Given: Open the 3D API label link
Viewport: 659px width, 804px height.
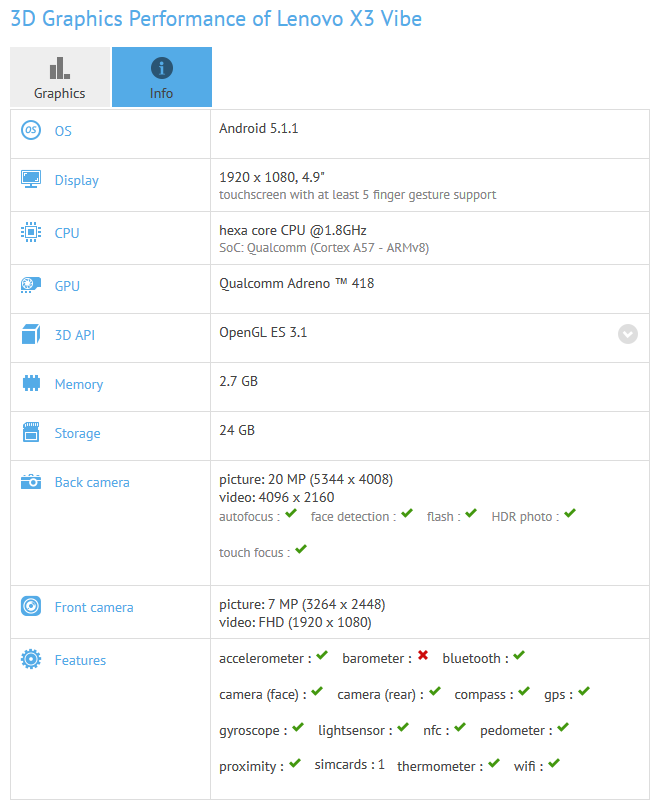Looking at the screenshot, I should pos(75,335).
